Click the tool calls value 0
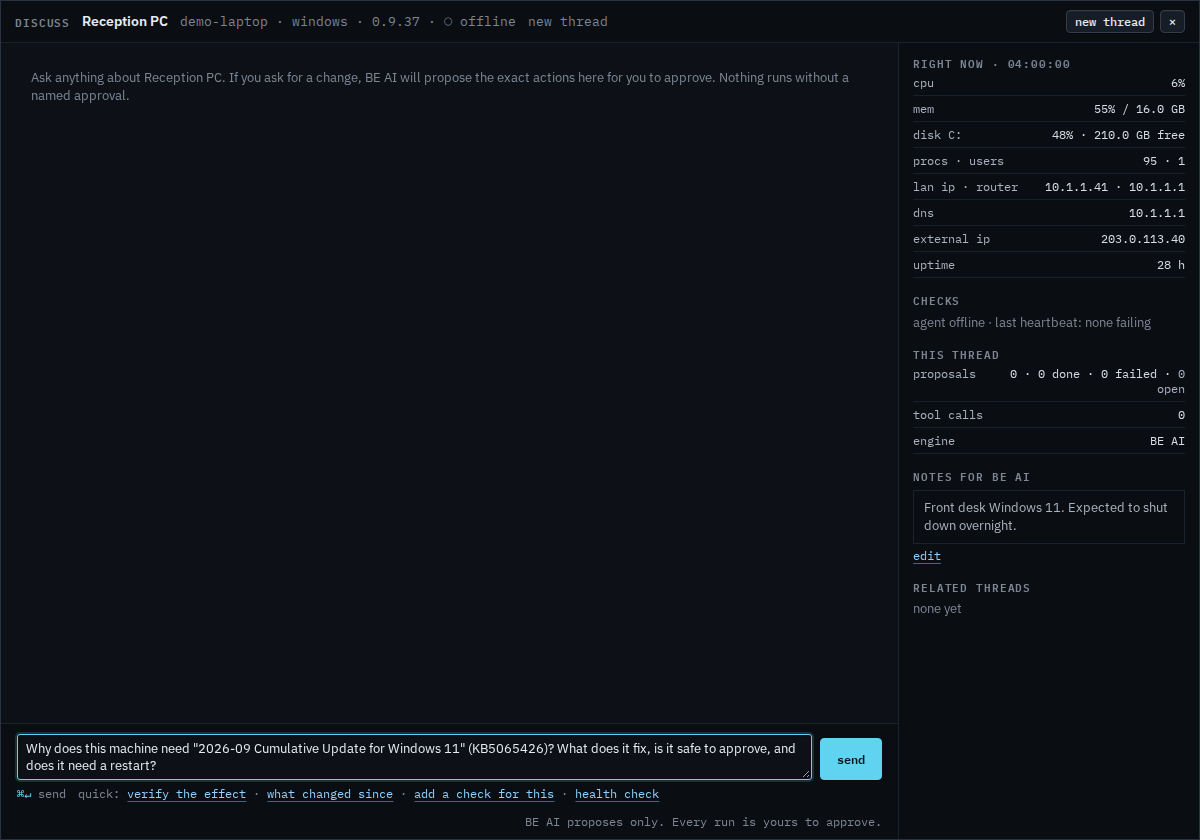This screenshot has height=840, width=1200. pyautogui.click(x=1181, y=415)
